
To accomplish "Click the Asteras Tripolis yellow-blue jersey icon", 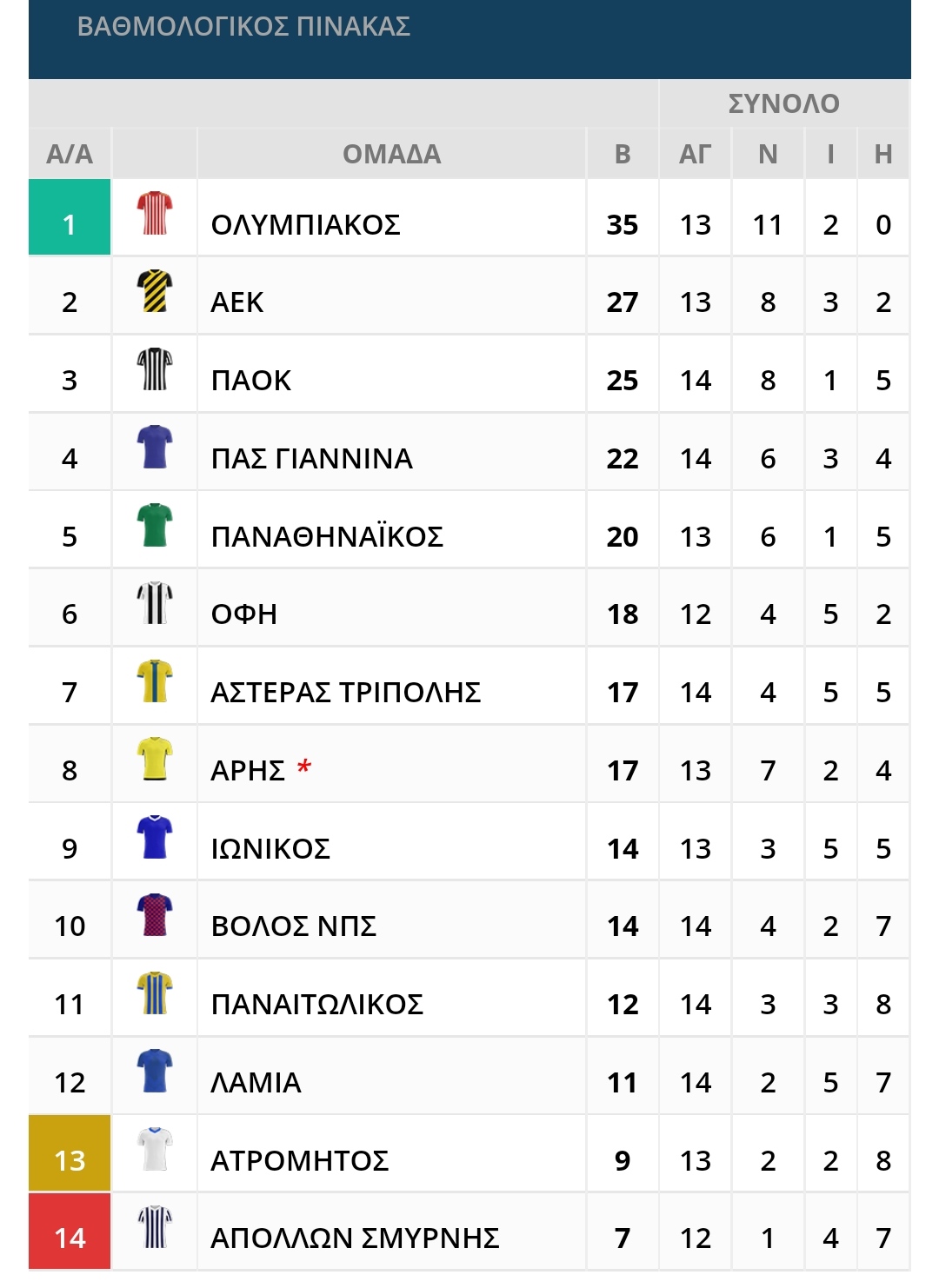I will (x=155, y=681).
